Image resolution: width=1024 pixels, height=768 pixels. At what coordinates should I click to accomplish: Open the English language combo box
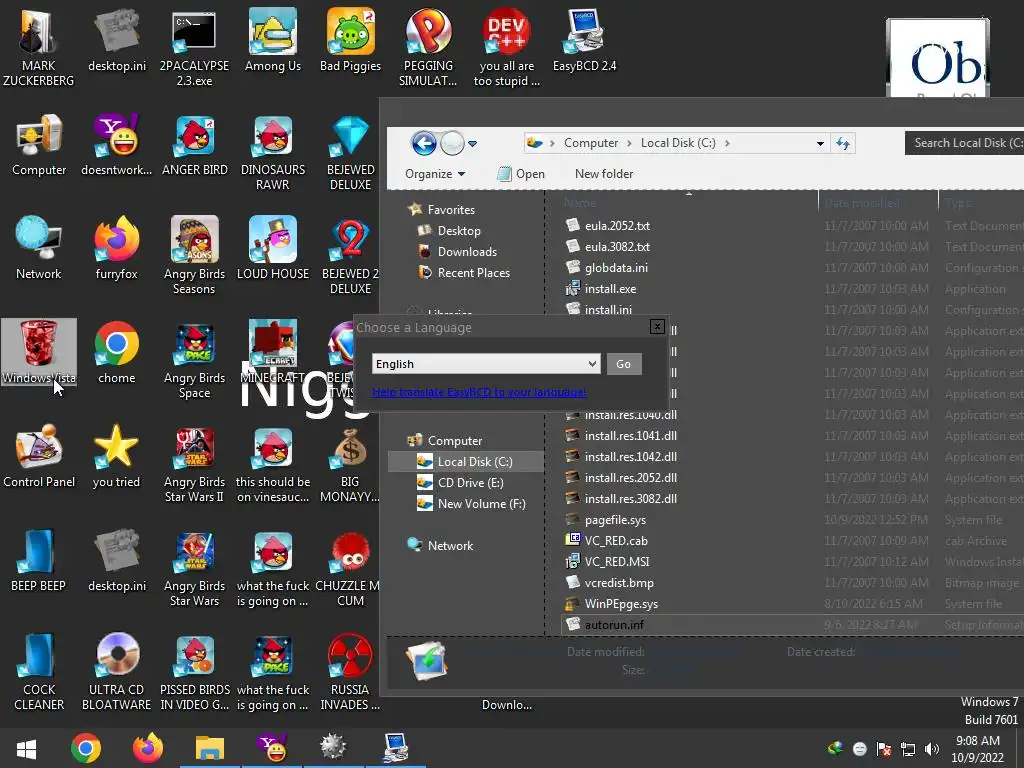point(486,364)
